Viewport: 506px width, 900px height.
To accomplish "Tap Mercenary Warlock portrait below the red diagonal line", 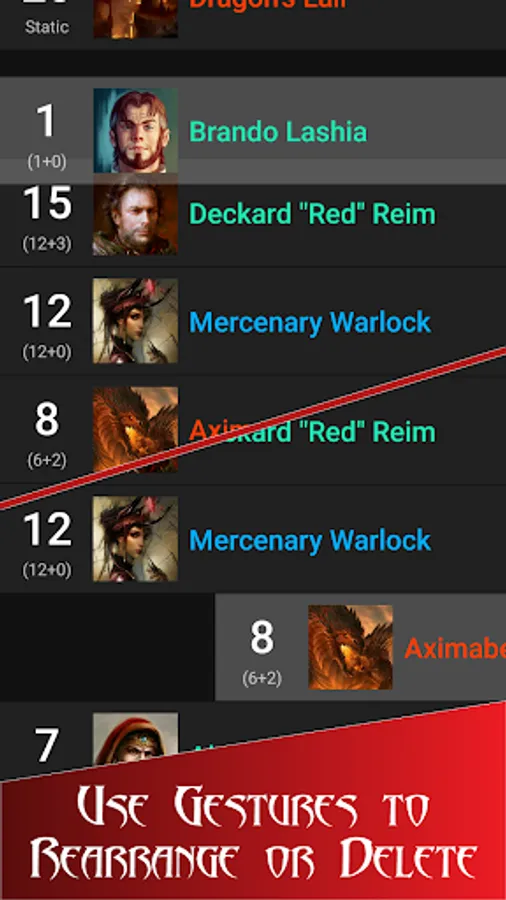I will (135, 538).
